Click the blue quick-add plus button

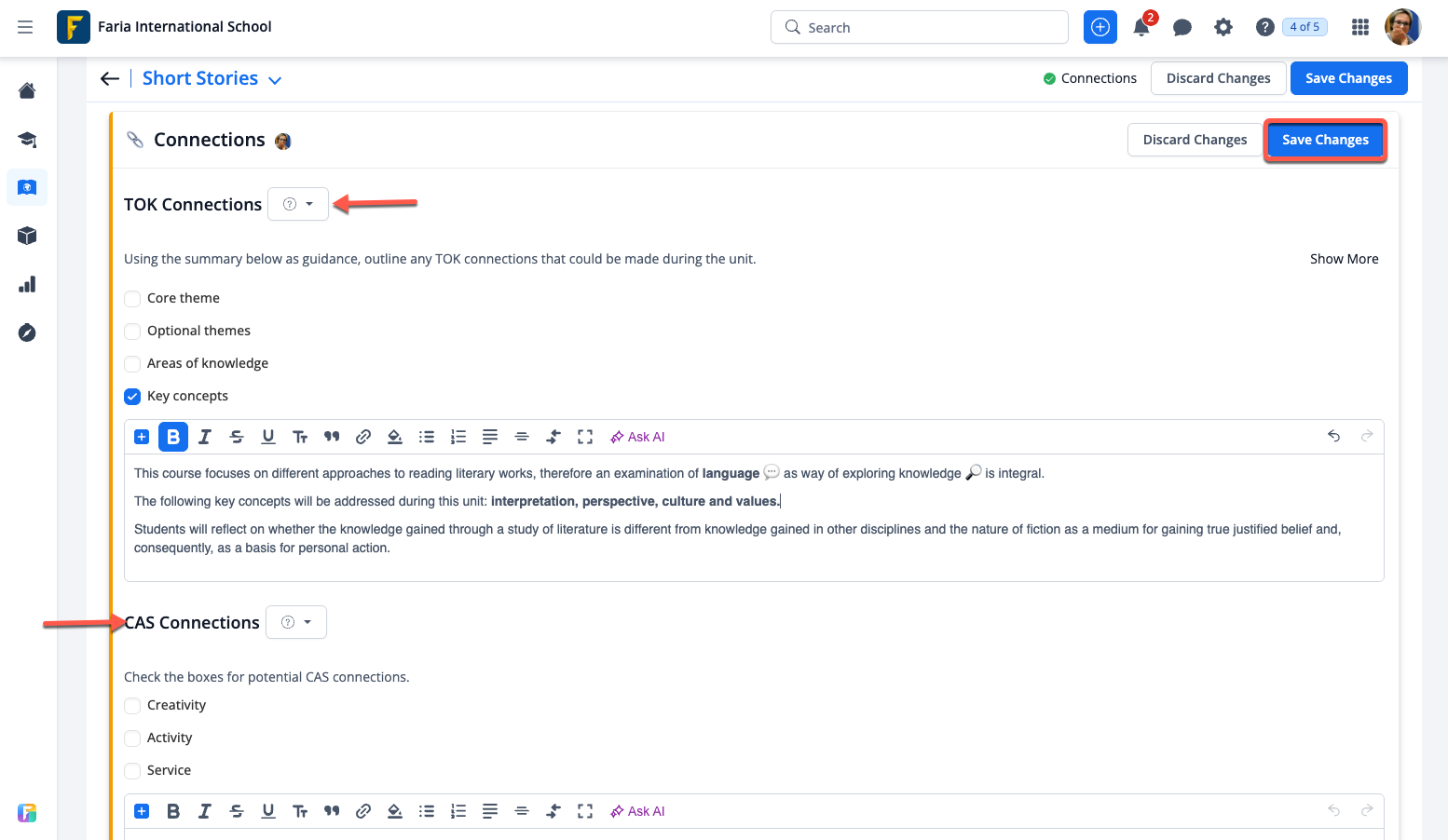pos(1100,27)
